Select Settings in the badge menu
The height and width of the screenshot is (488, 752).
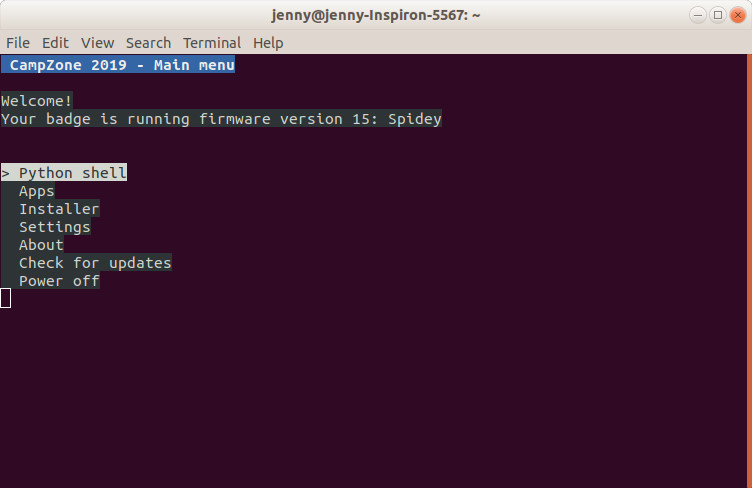click(54, 227)
